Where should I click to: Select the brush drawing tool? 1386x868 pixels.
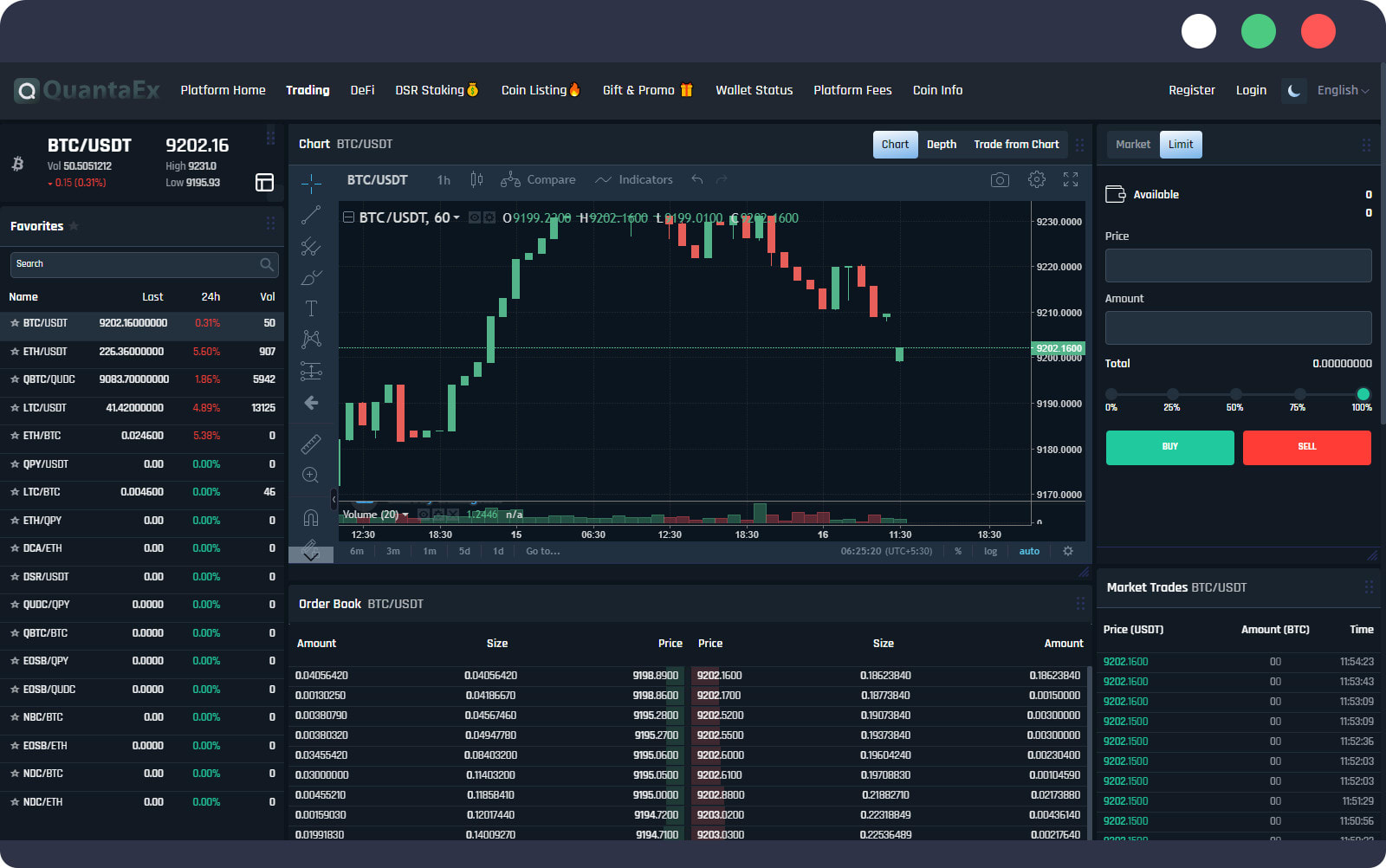pyautogui.click(x=311, y=278)
